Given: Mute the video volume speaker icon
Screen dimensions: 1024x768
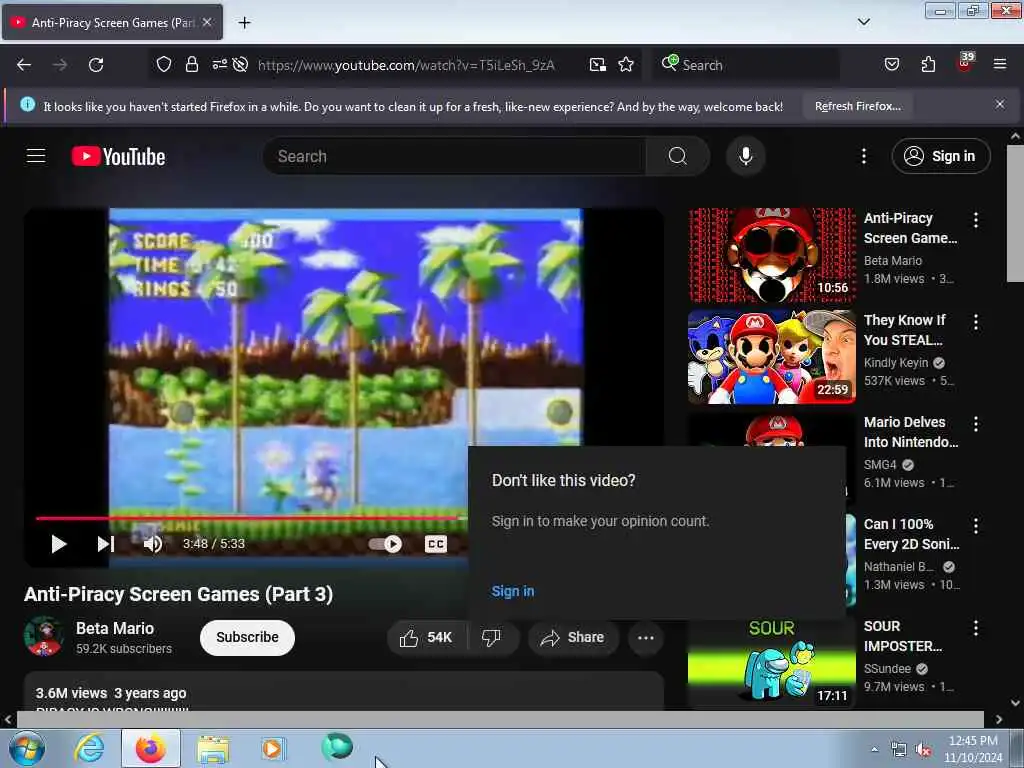Looking at the screenshot, I should click(153, 543).
